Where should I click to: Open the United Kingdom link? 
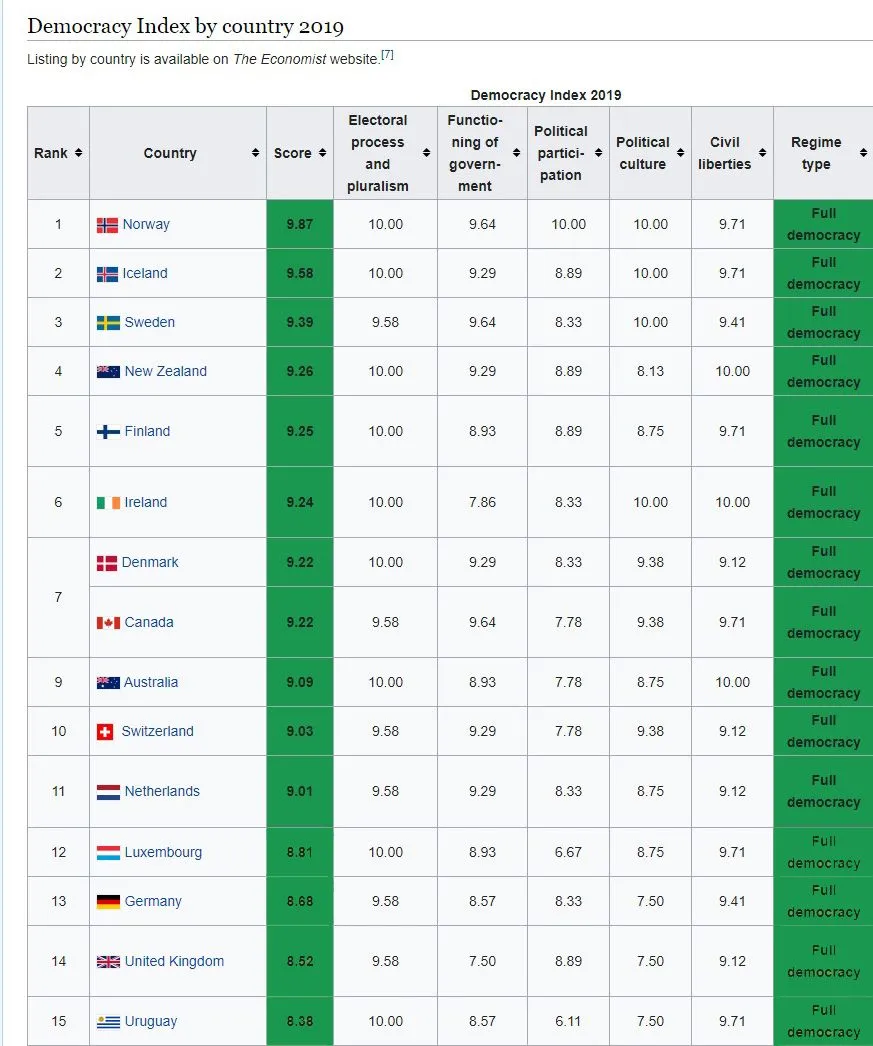point(174,962)
